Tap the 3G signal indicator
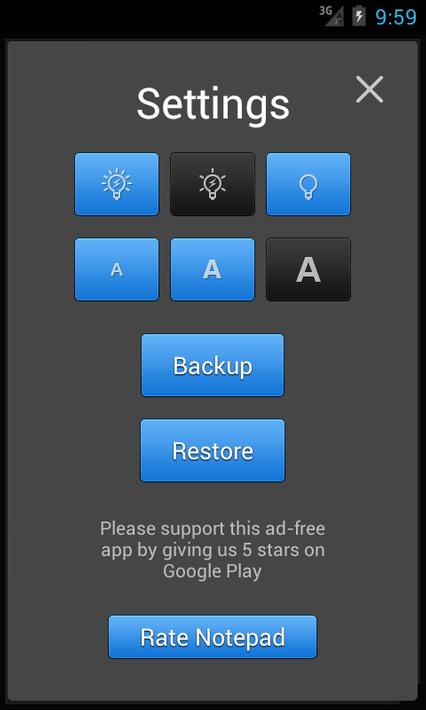426x710 pixels. click(331, 16)
